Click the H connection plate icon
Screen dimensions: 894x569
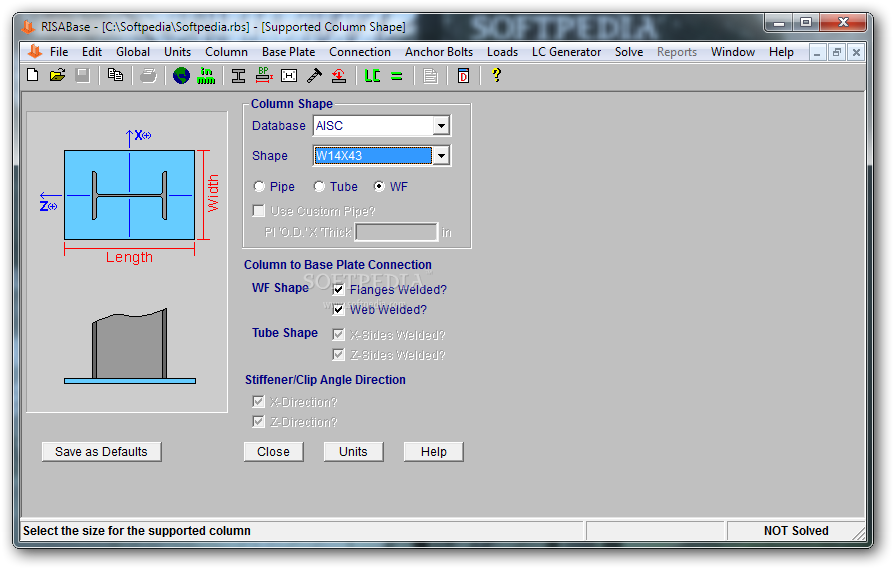tap(289, 75)
